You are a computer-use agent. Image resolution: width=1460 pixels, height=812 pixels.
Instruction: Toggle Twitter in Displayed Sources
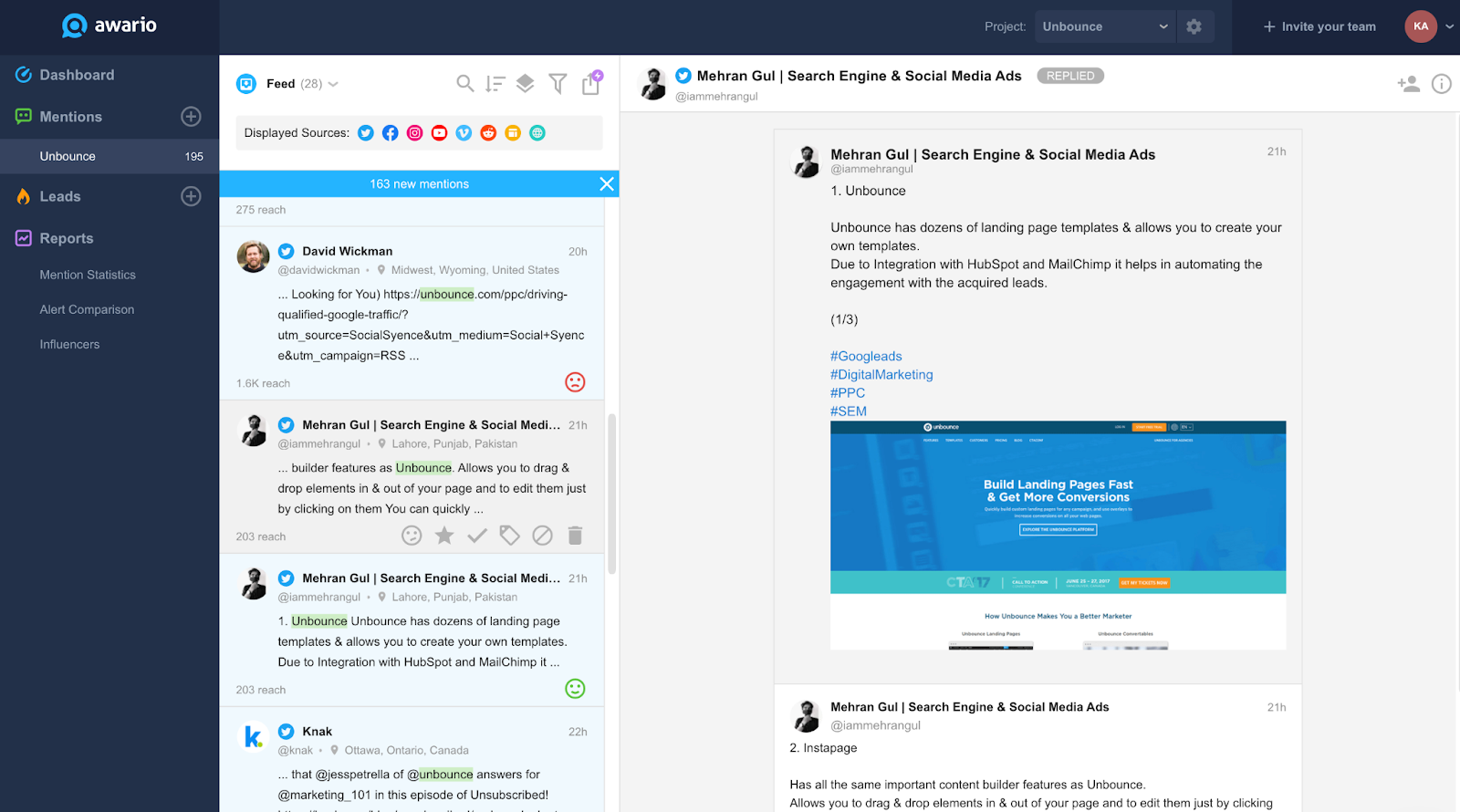(x=366, y=133)
